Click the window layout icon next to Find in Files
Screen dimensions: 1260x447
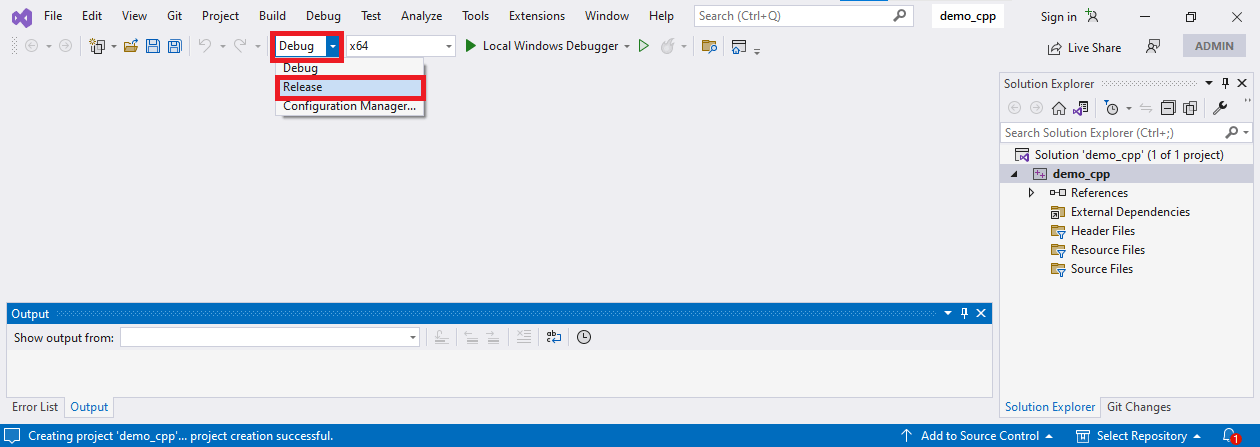click(x=739, y=46)
